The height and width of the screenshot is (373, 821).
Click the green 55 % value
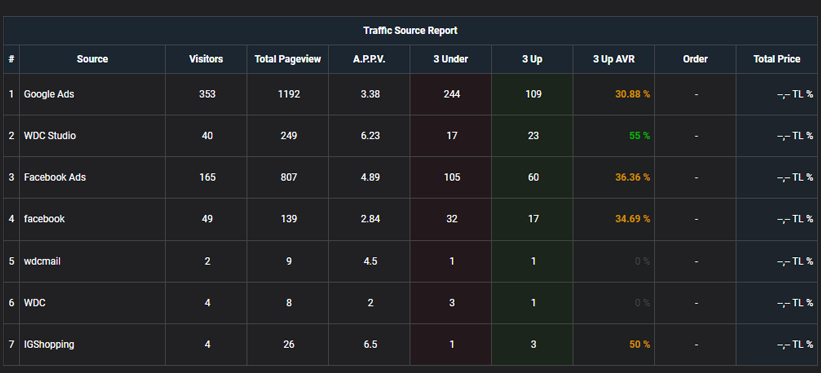(x=639, y=136)
